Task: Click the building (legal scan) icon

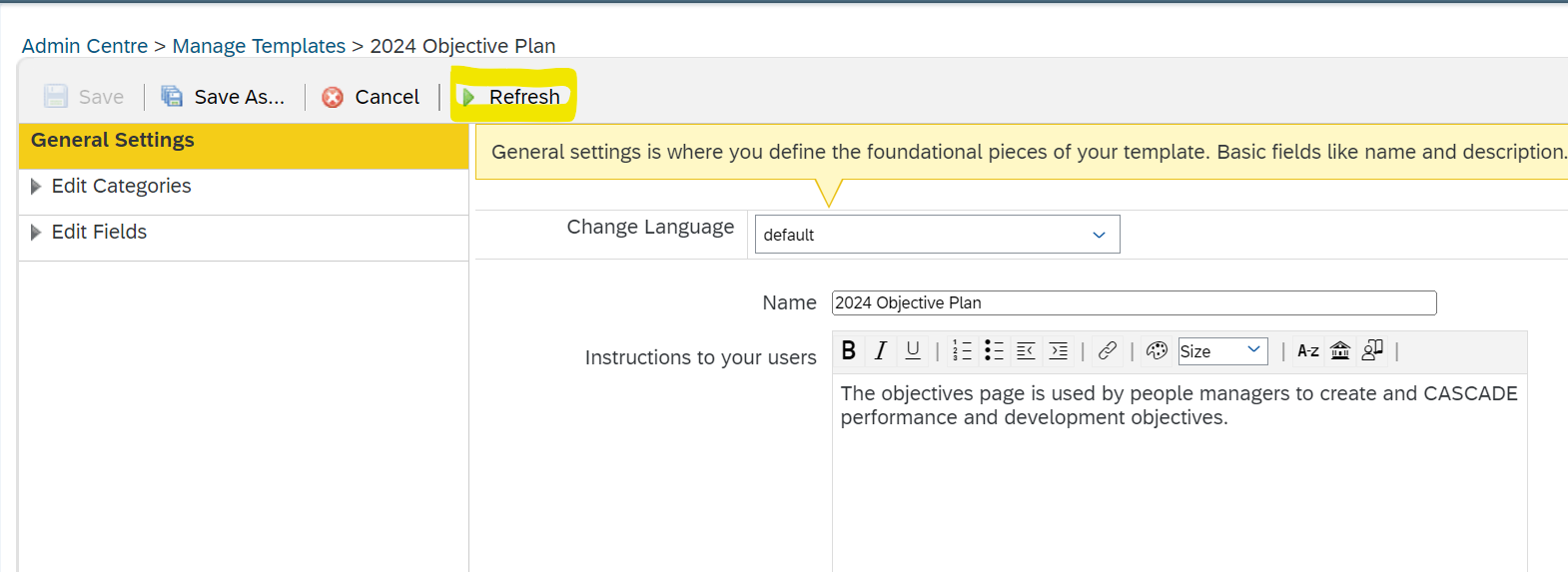Action: click(1340, 350)
